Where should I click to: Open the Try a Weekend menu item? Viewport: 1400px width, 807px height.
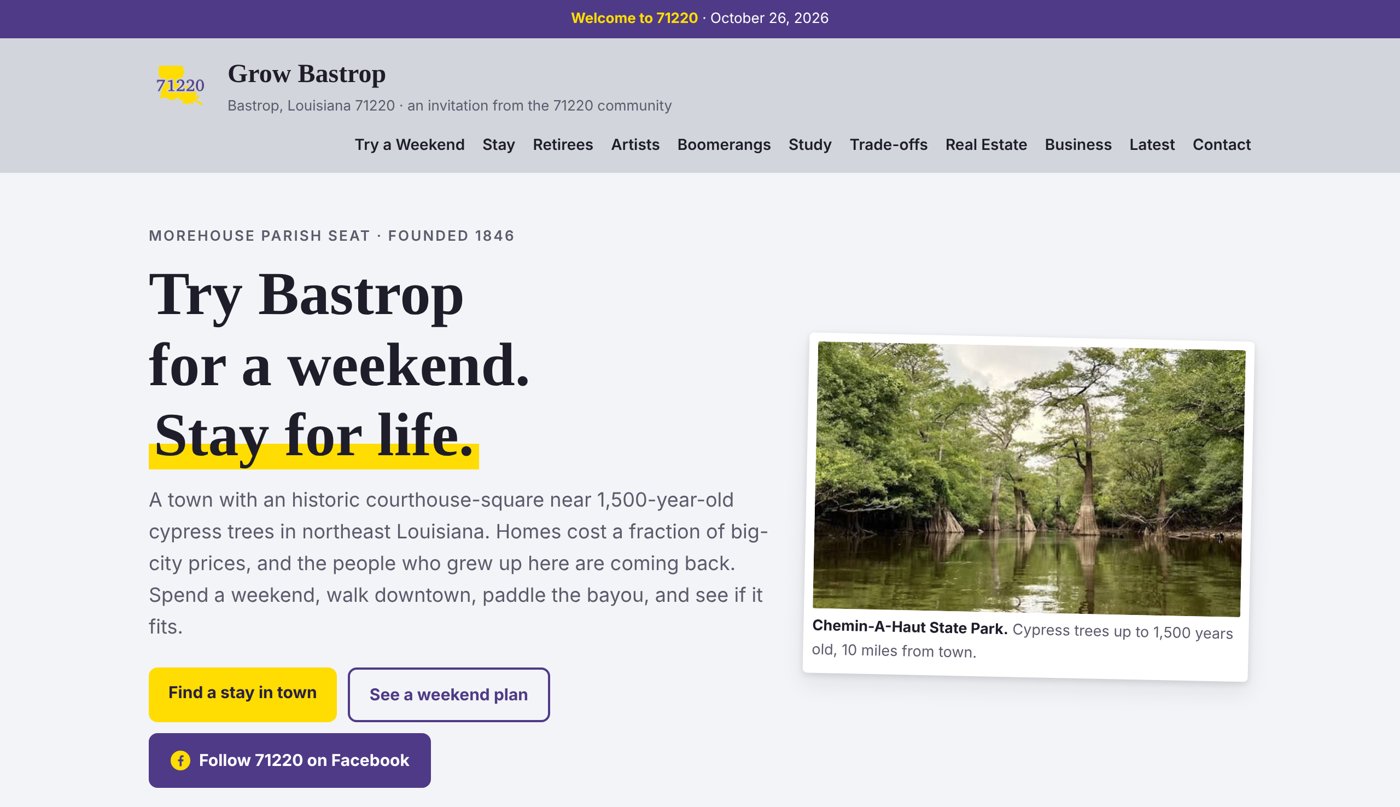click(x=410, y=145)
